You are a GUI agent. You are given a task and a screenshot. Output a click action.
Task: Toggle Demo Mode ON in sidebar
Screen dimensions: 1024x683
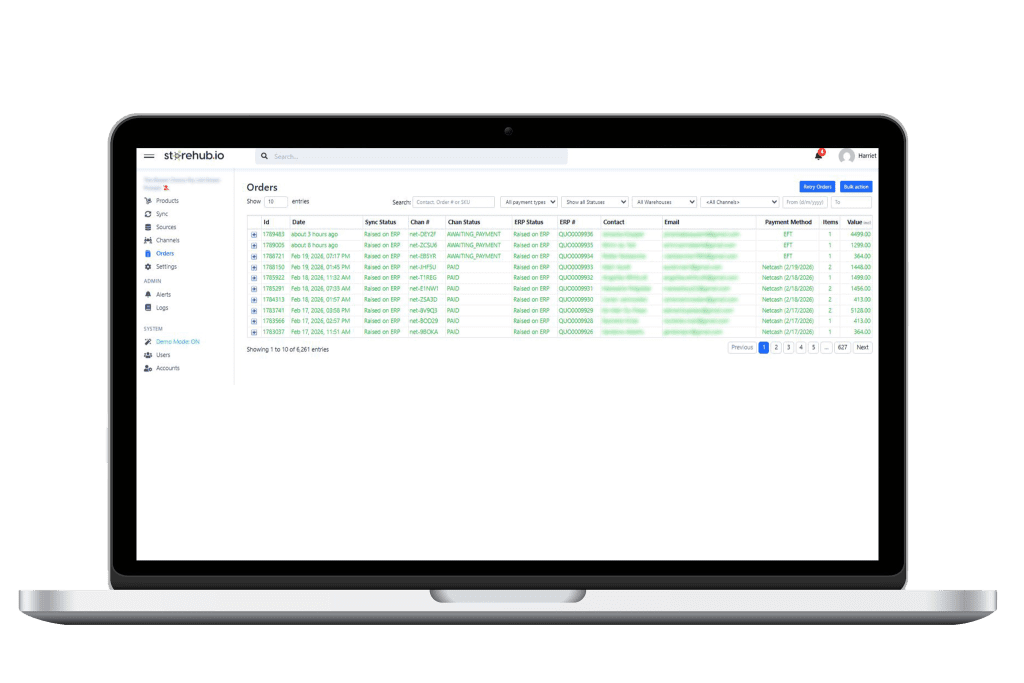(x=177, y=342)
